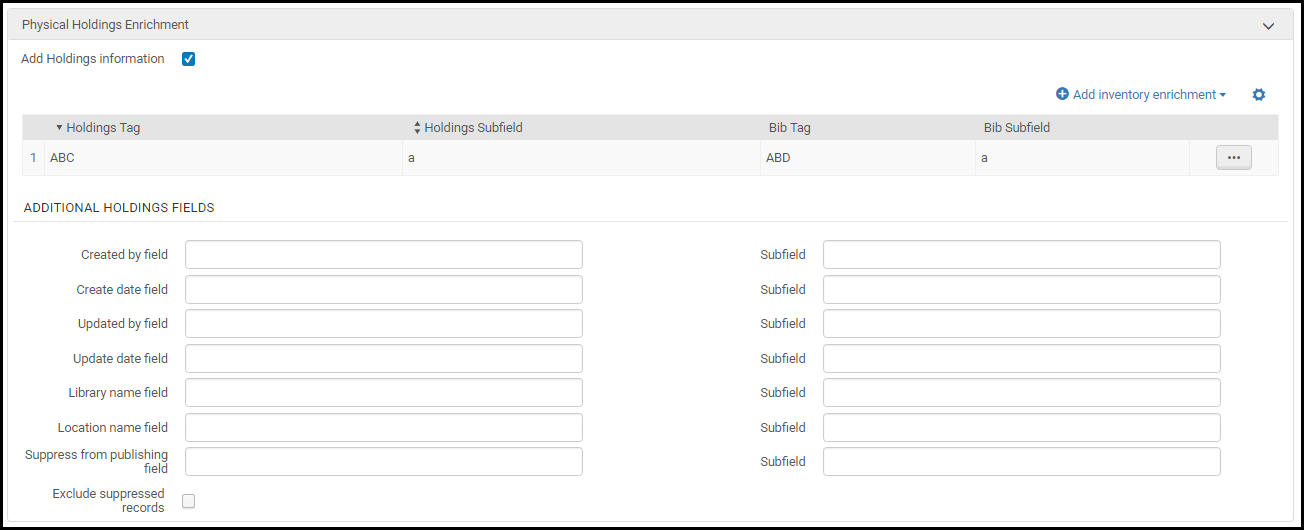Click the Holdings Subfield sort arrows
The width and height of the screenshot is (1304, 530).
point(417,128)
